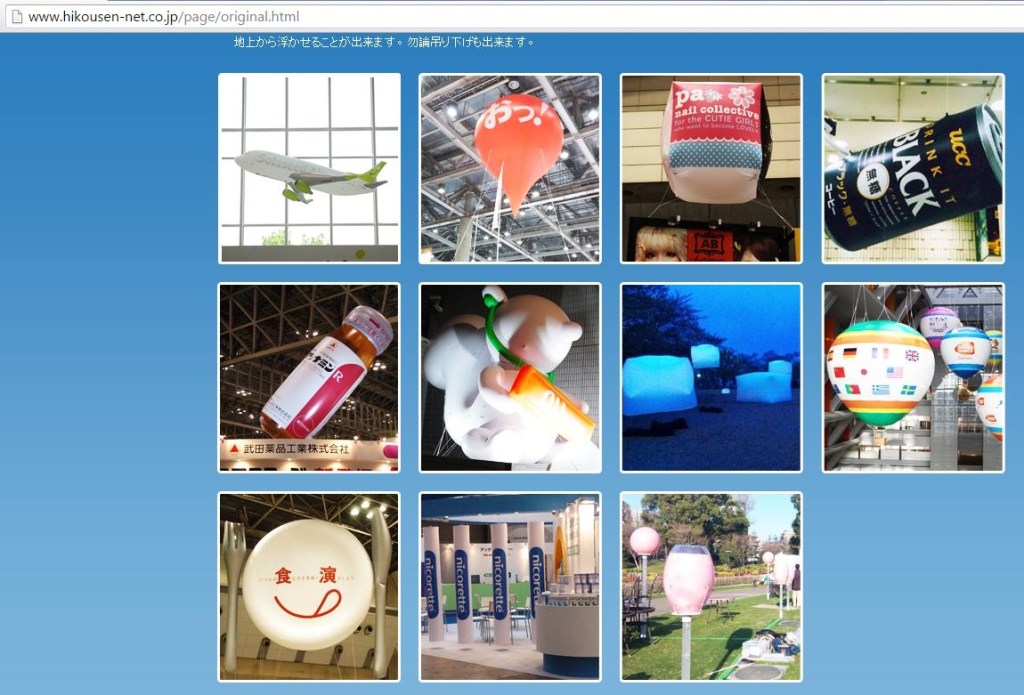Image resolution: width=1024 pixels, height=695 pixels.
Task: View the glowing blue cubes night photo
Action: [x=711, y=377]
